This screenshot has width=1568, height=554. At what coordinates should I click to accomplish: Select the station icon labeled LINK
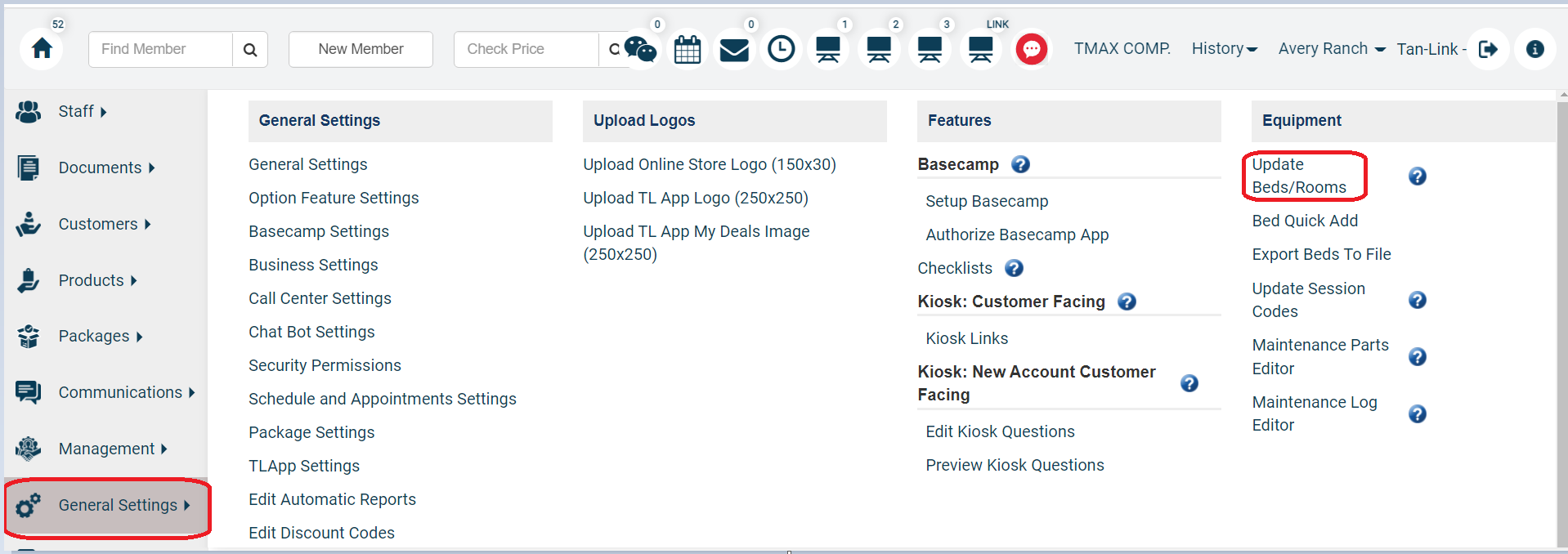981,50
